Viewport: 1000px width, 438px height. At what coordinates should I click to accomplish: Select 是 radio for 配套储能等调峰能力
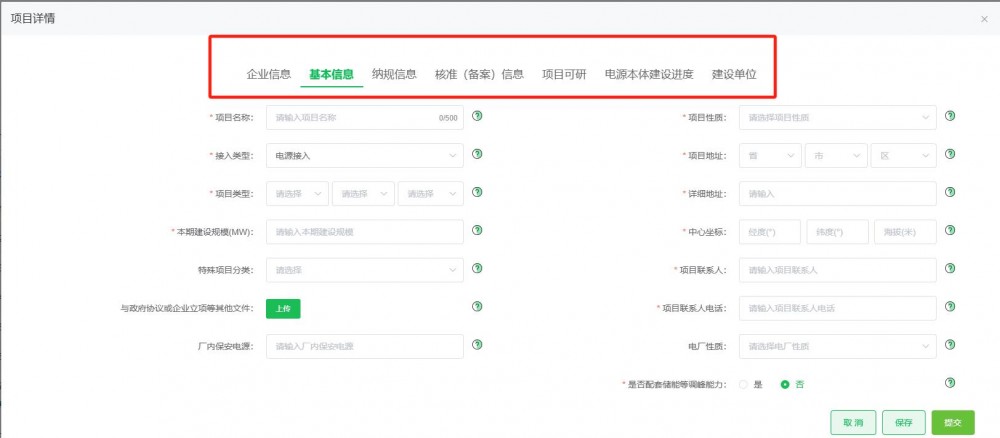[743, 384]
